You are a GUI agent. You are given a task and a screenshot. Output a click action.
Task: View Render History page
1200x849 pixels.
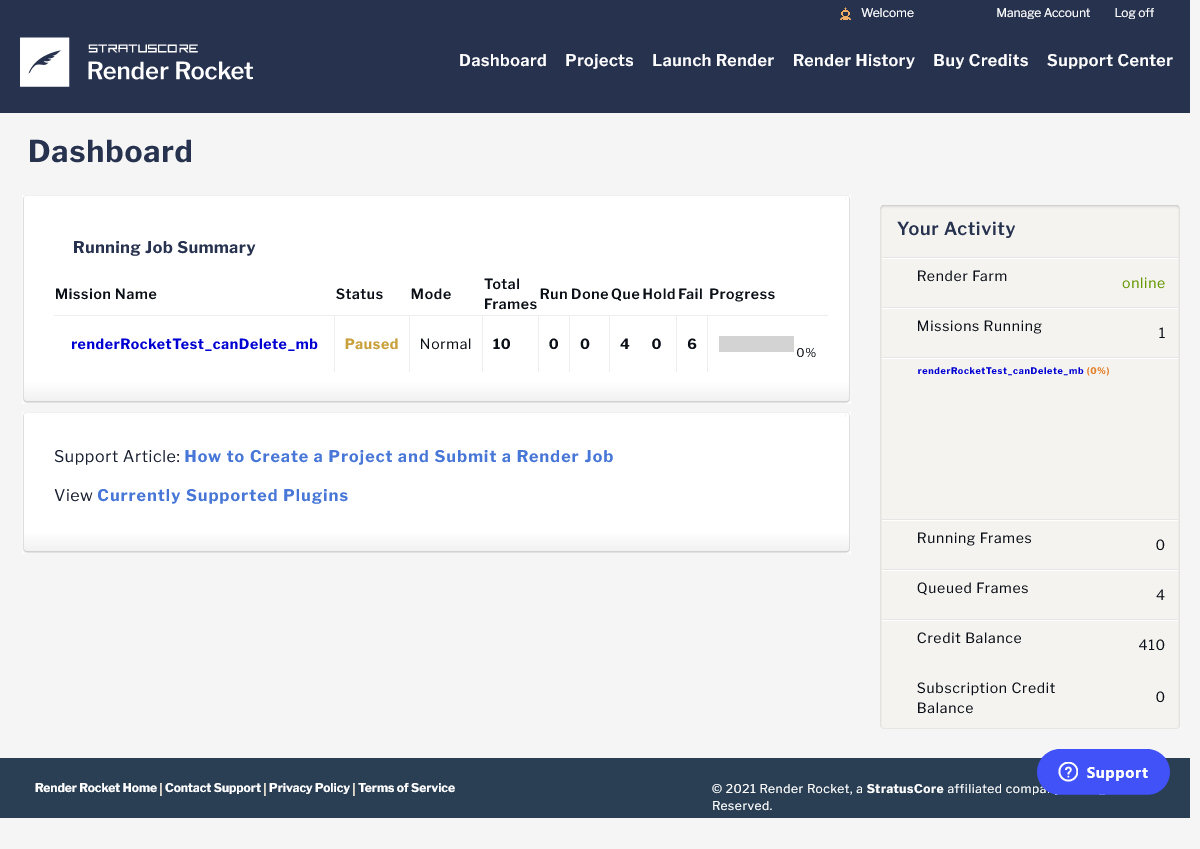[x=853, y=61]
